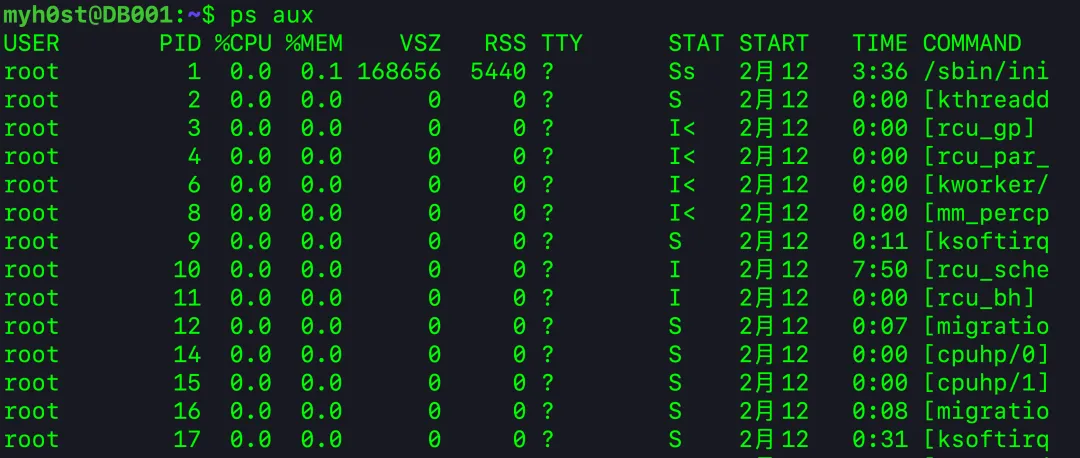This screenshot has width=1080, height=458.
Task: Select the [rcu_sche command text
Action: 986,270
